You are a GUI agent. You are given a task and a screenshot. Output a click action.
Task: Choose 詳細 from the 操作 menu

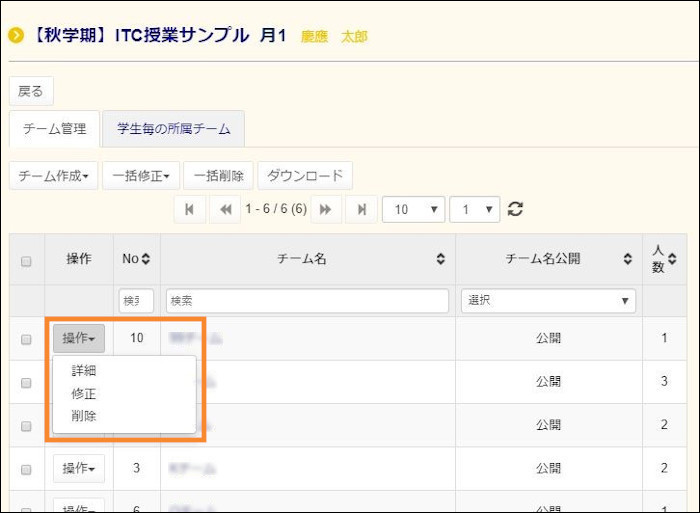[x=84, y=370]
